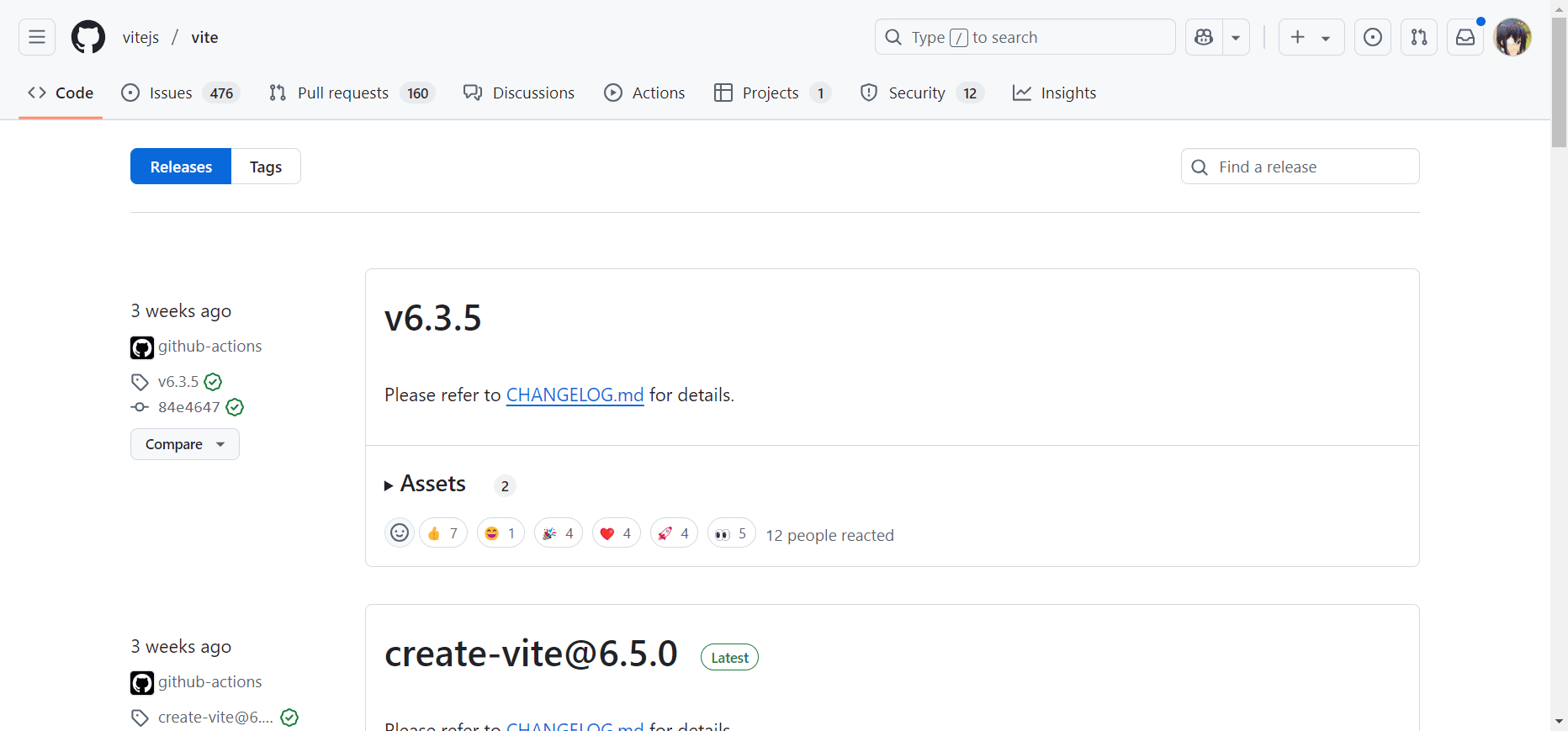This screenshot has width=1568, height=731.
Task: Select the Releases button
Action: point(181,167)
